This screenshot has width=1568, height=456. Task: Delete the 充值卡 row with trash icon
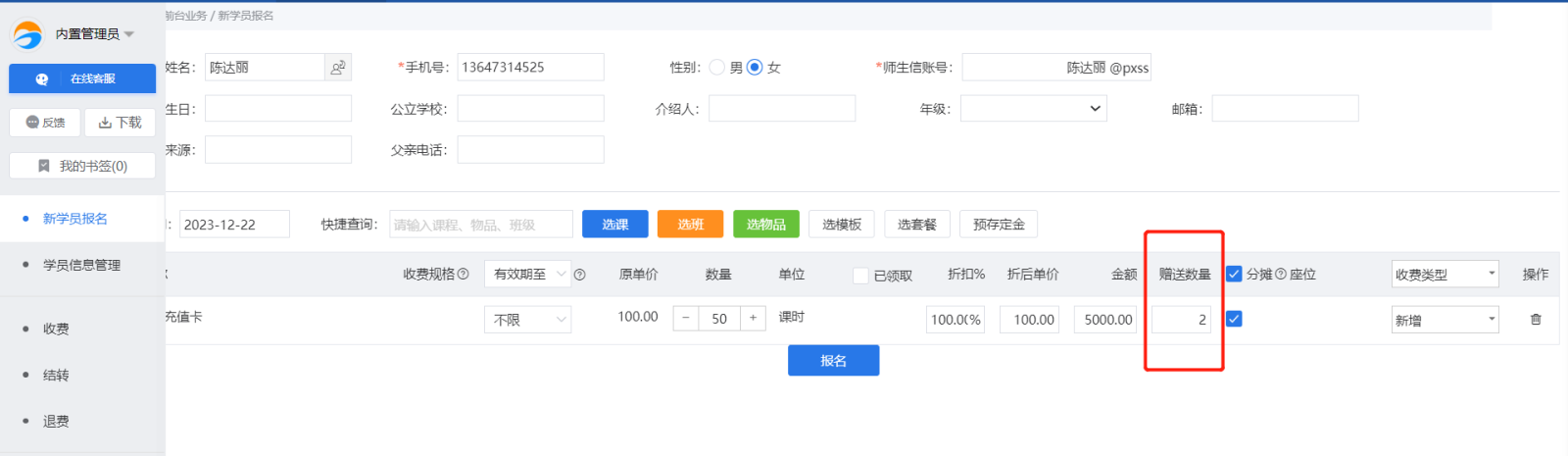tap(1536, 320)
